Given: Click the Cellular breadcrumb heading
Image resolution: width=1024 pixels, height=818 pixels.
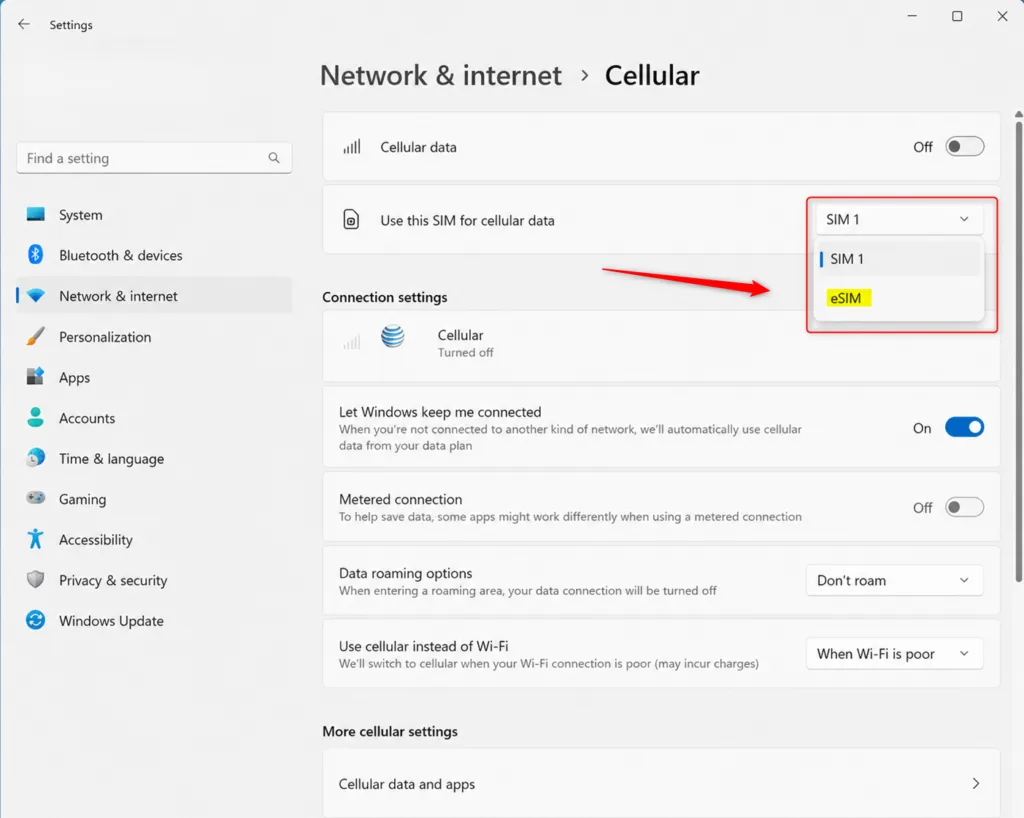Looking at the screenshot, I should coord(652,76).
